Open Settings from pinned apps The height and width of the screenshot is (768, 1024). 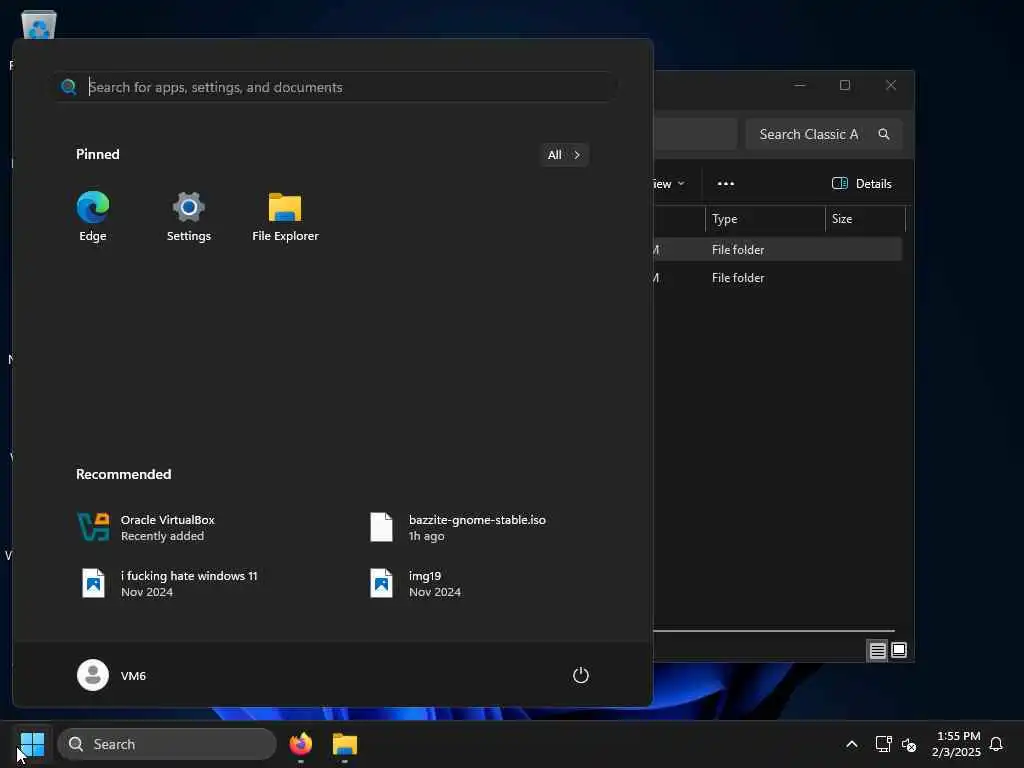point(188,217)
